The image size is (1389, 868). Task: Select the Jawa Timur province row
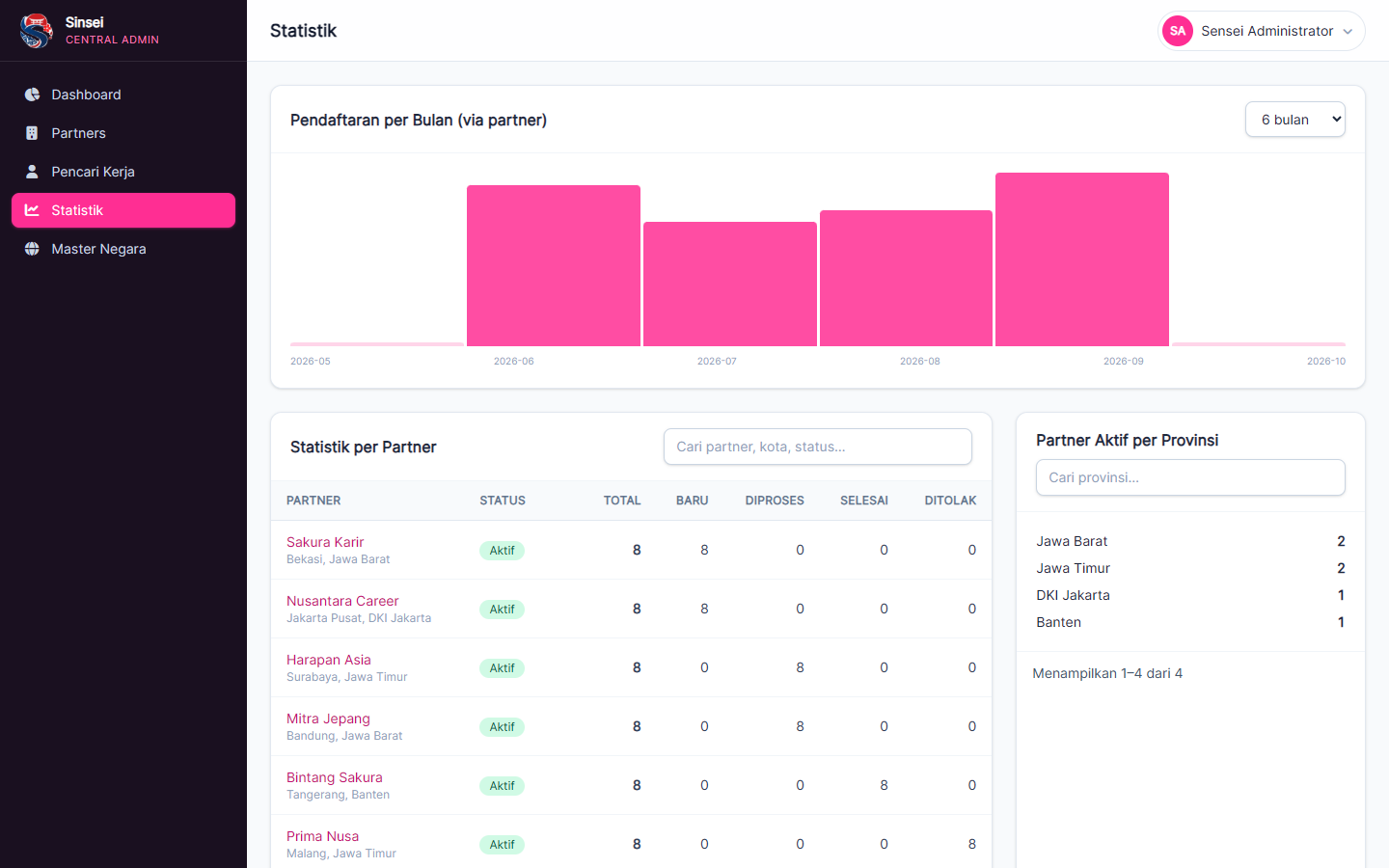click(x=1190, y=568)
